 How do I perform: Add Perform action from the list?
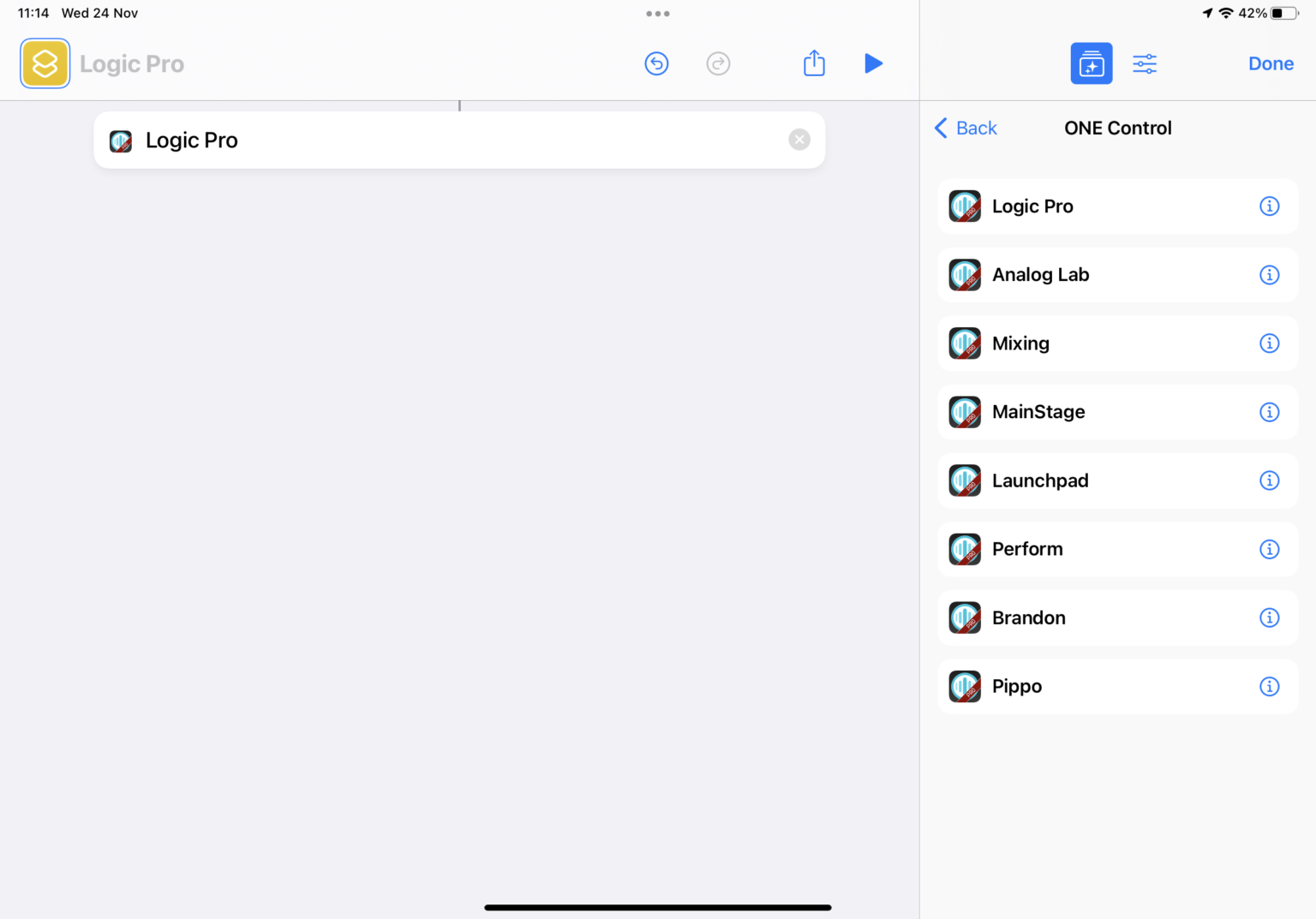(1117, 549)
